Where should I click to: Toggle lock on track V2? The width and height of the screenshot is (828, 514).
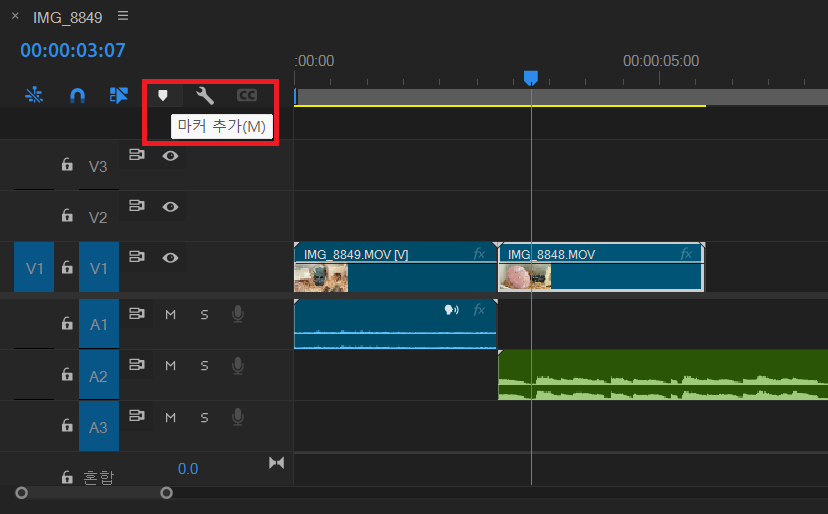67,215
